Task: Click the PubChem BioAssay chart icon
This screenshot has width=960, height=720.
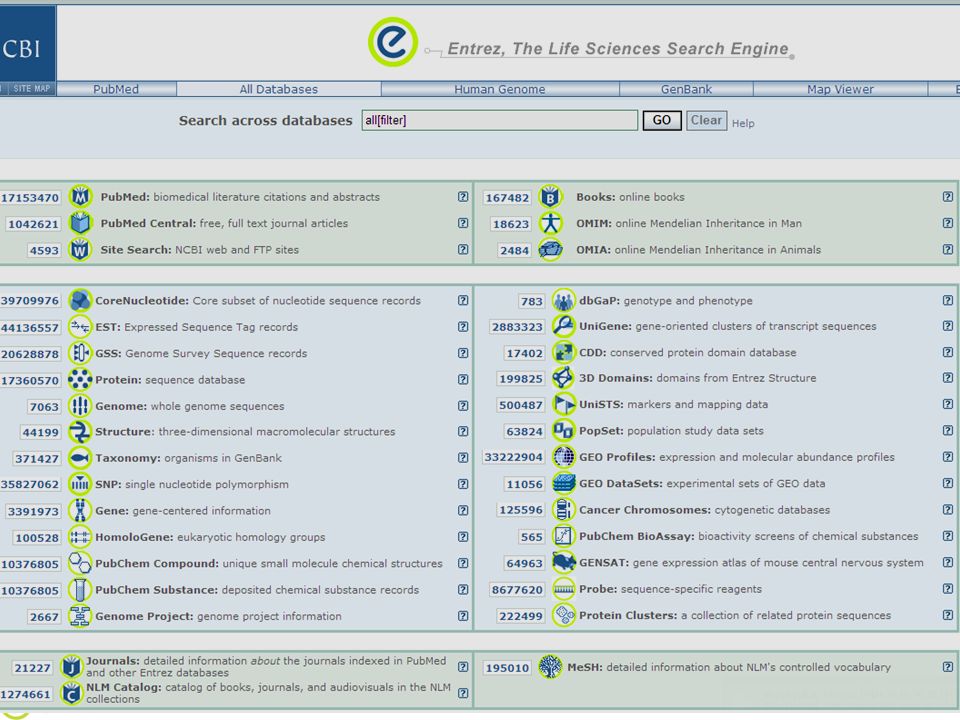Action: tap(563, 536)
